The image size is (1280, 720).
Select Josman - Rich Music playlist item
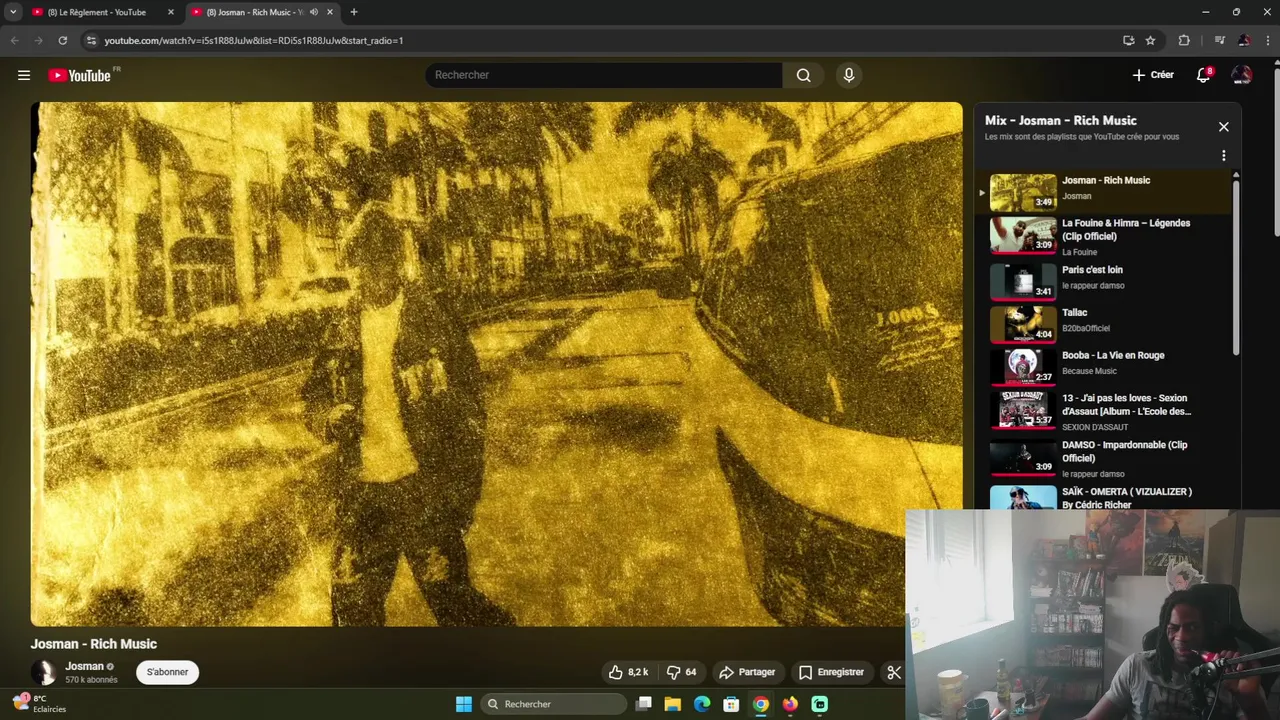(1105, 192)
